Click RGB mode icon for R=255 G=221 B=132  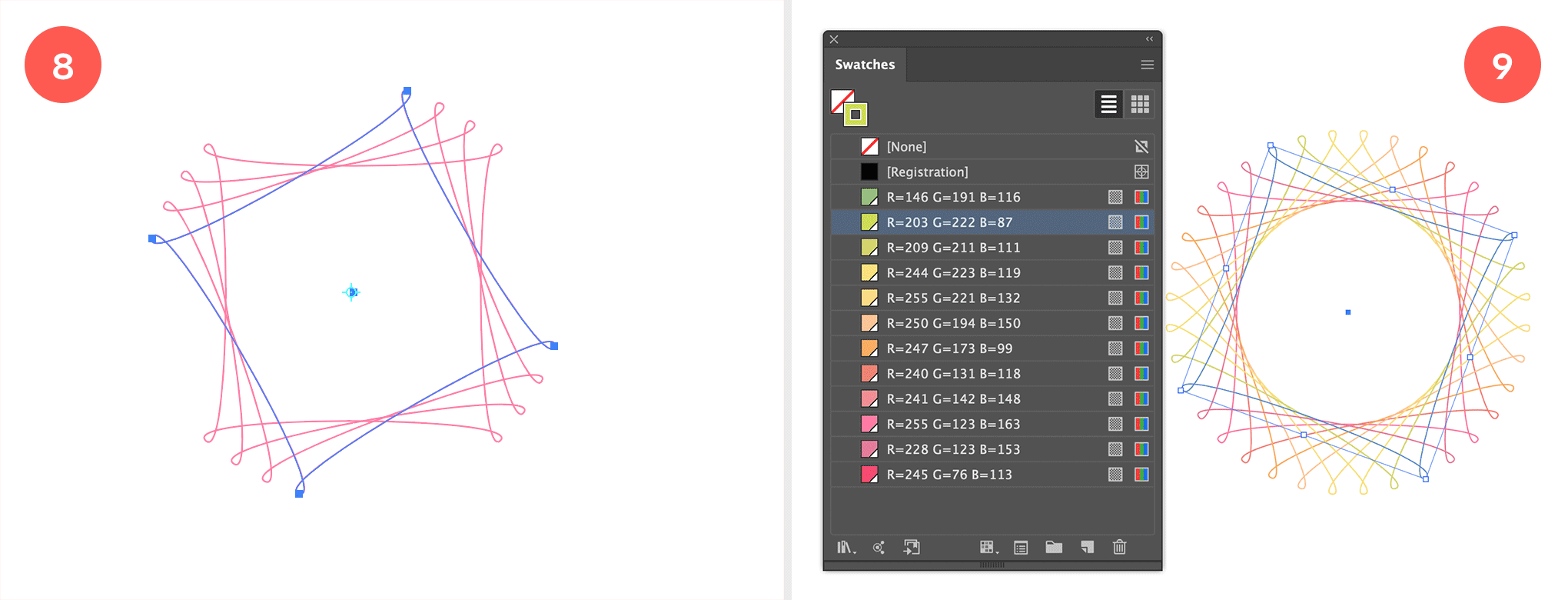pos(1141,298)
